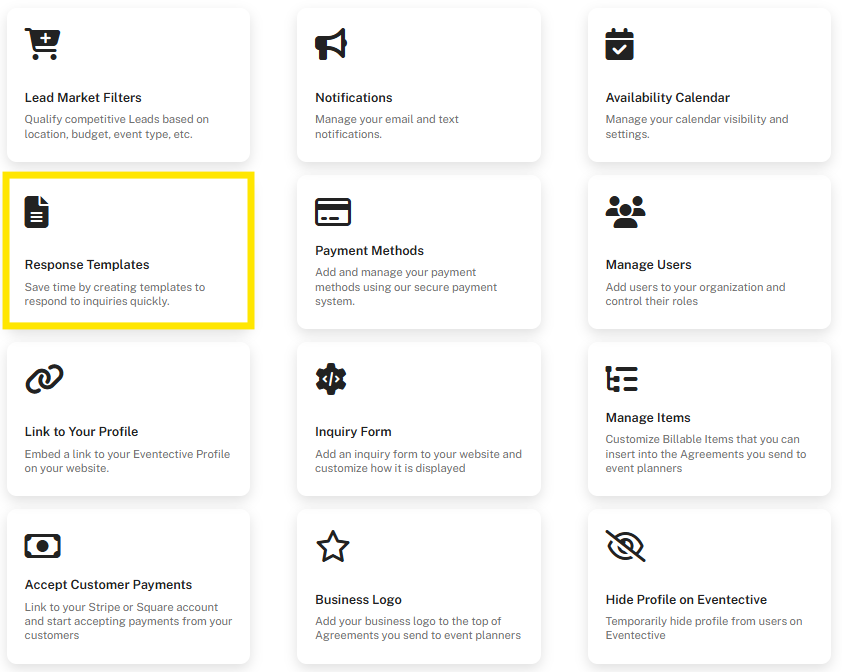Click 'Customize Billable Items that you can' text
Screen dimensions: 842x672
(x=706, y=454)
